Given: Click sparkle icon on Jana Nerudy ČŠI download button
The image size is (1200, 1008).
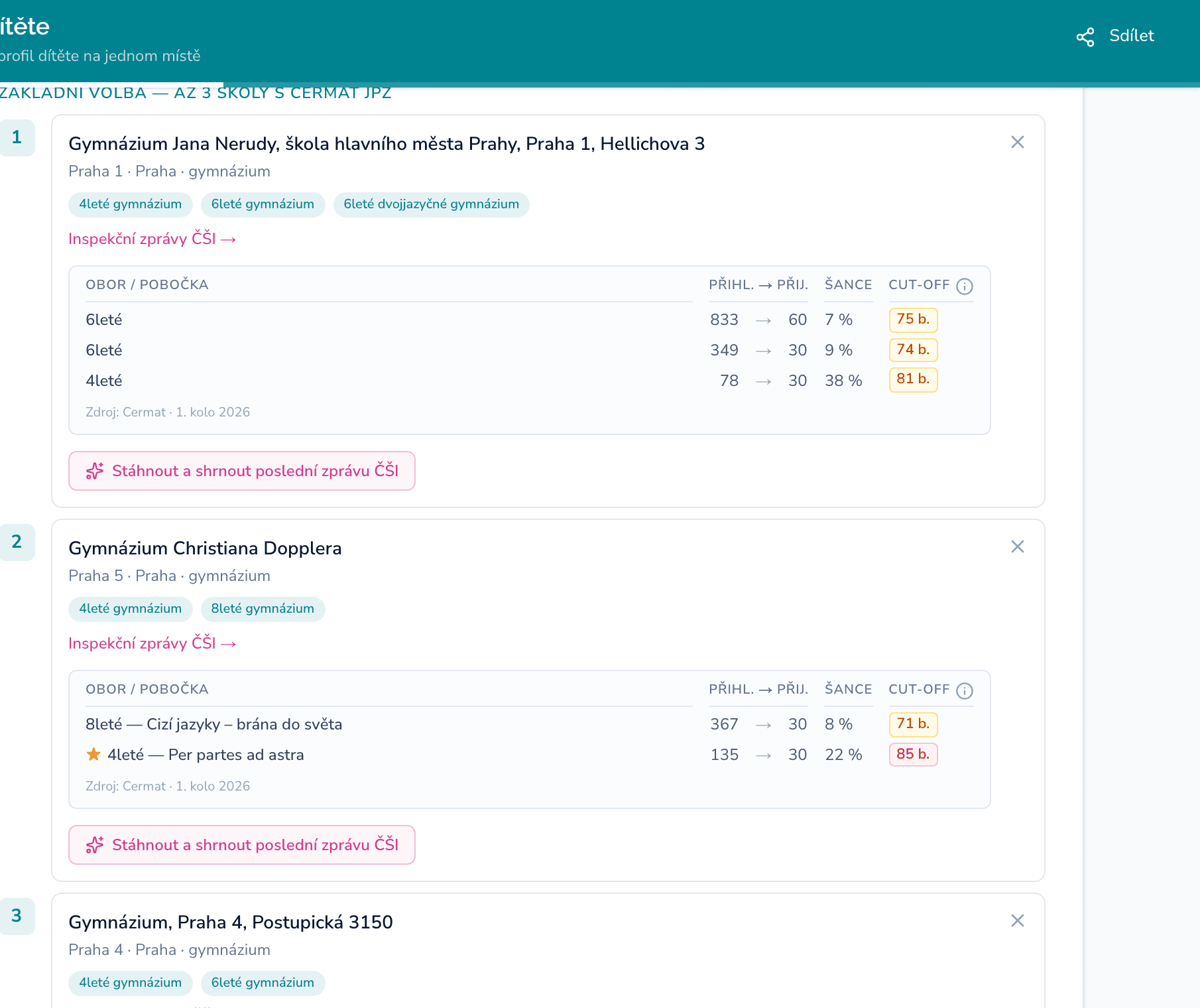Looking at the screenshot, I should pos(95,471).
